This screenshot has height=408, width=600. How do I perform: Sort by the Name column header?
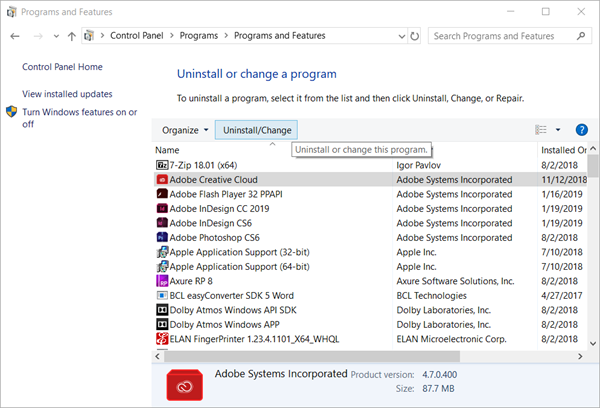click(x=167, y=150)
